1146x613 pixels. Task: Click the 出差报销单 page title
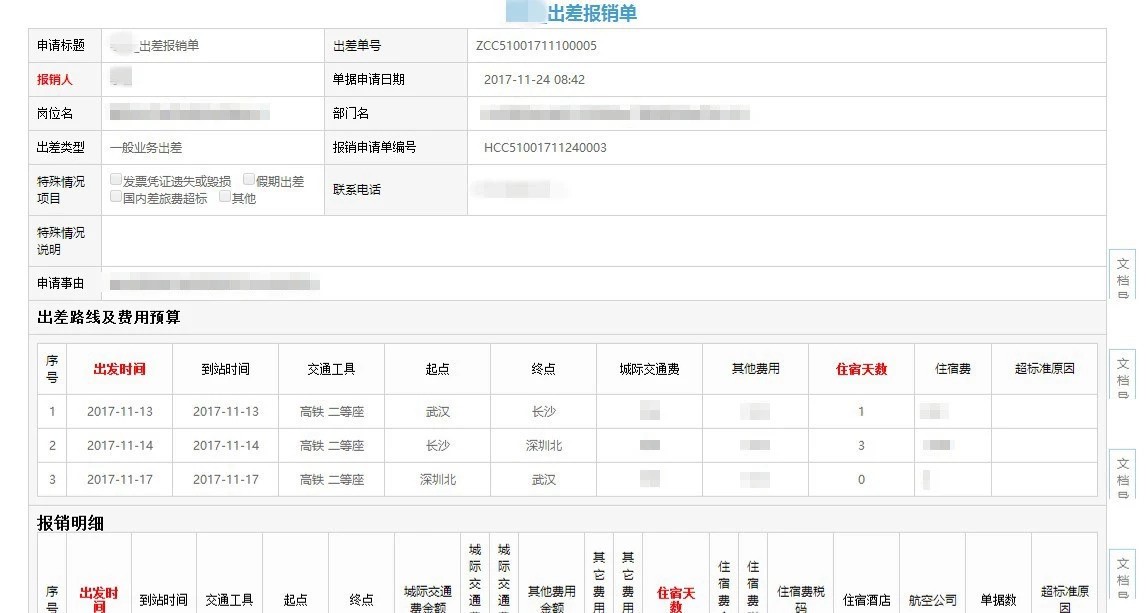coord(591,13)
